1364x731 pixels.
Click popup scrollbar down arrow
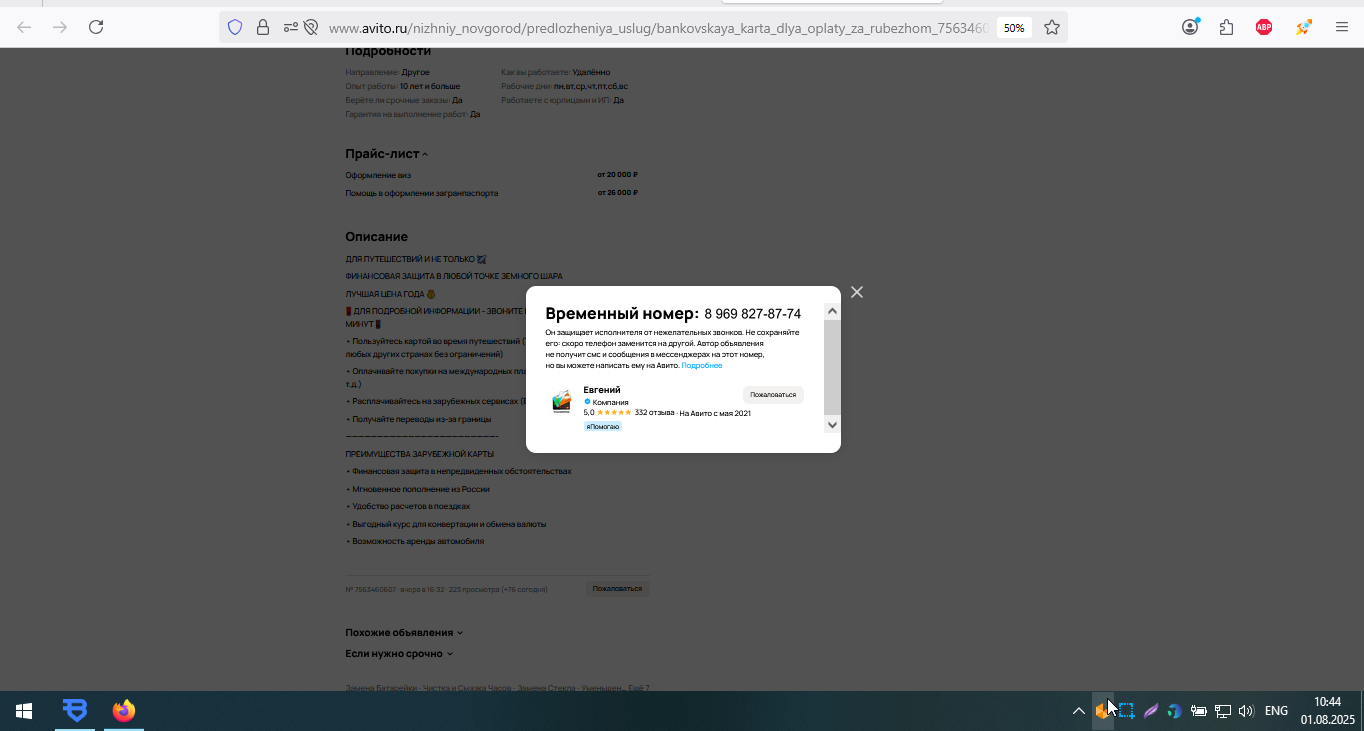pos(832,425)
